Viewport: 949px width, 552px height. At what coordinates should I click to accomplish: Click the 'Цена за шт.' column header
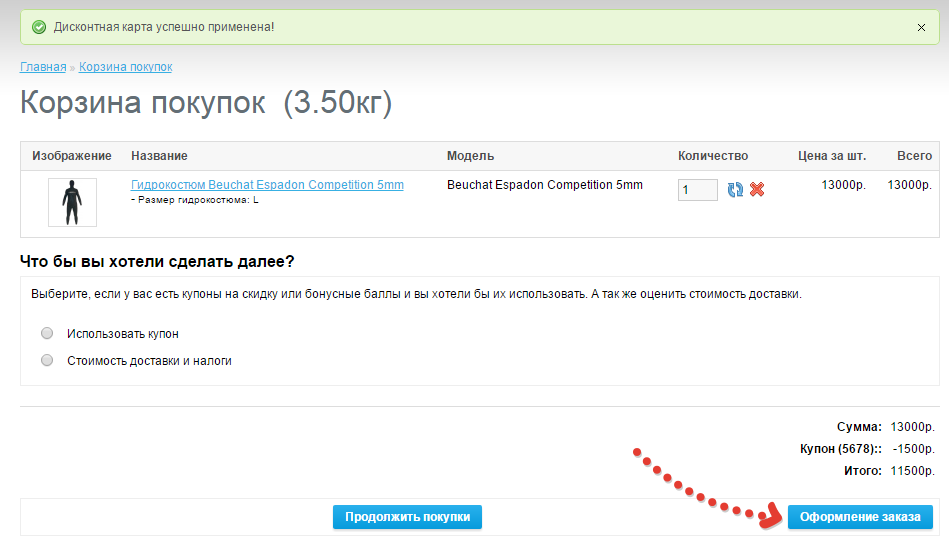coord(832,156)
